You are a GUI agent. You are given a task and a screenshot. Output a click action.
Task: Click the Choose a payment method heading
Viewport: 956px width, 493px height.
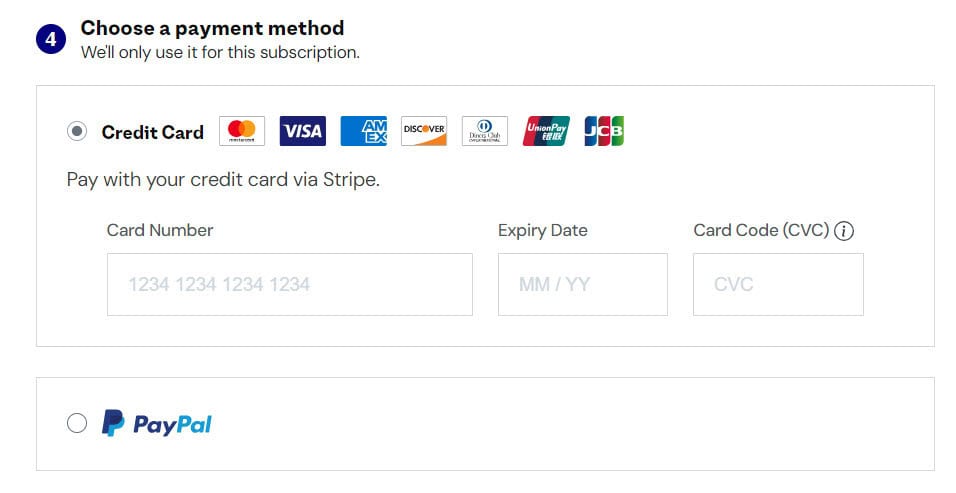212,28
